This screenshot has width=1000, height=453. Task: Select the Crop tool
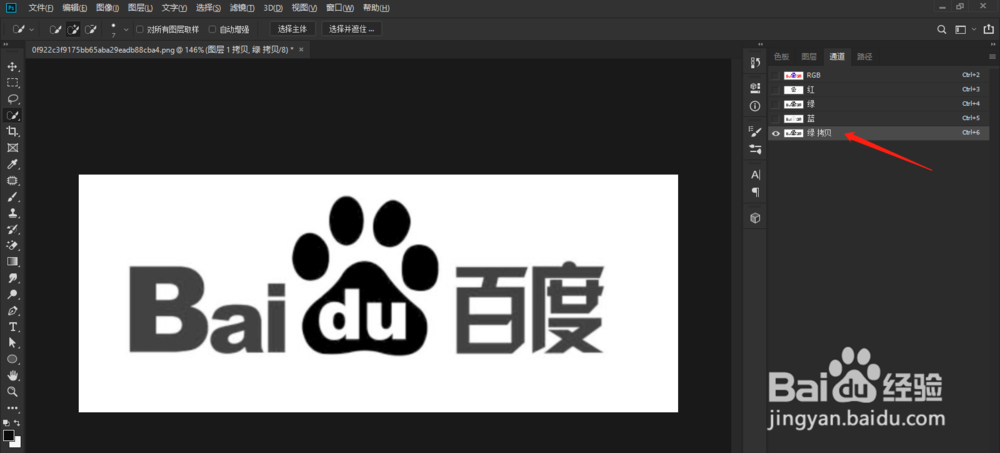tap(12, 131)
